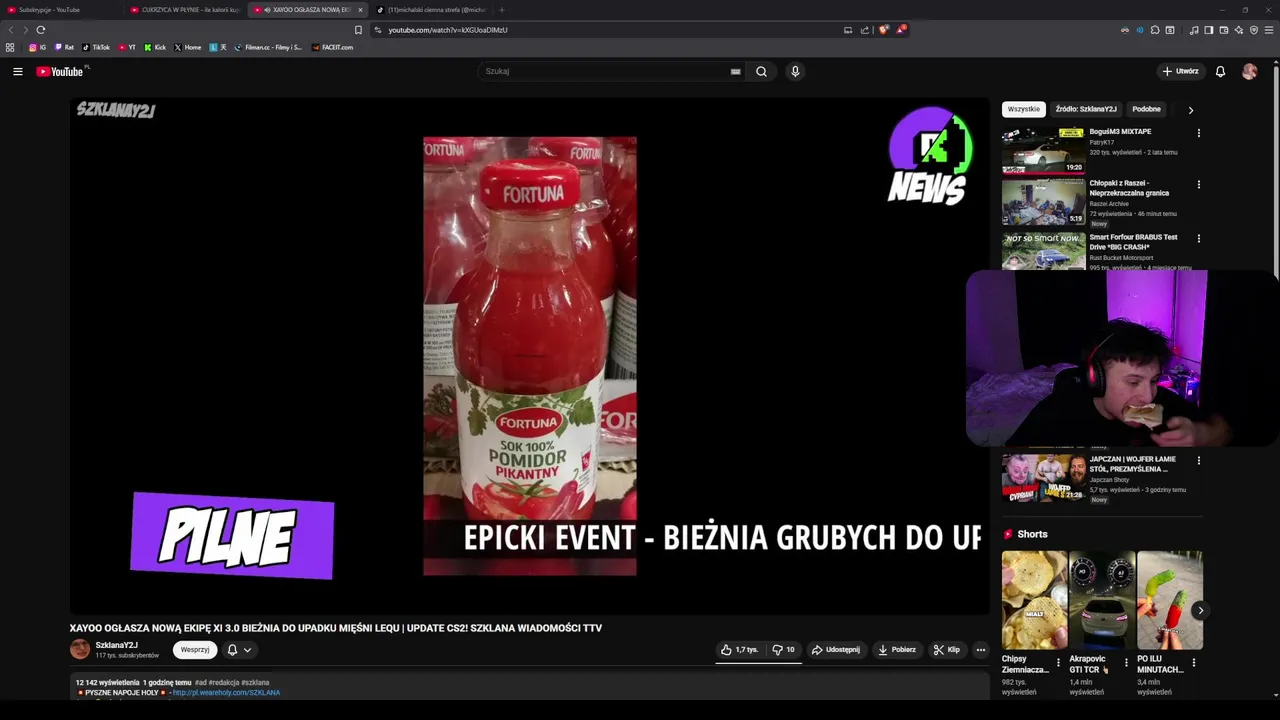Screen dimensions: 1280x720
Task: Open the Akrapovic GTI TCR short
Action: (1102, 600)
